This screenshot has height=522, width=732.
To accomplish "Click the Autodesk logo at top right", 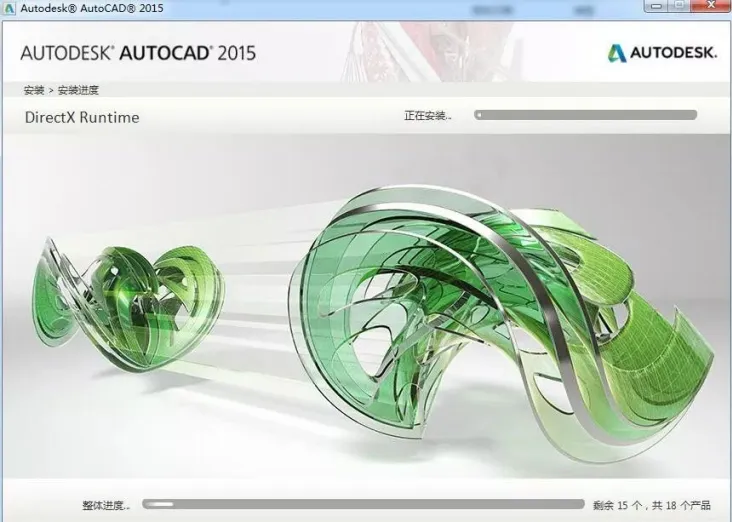I will coord(662,53).
